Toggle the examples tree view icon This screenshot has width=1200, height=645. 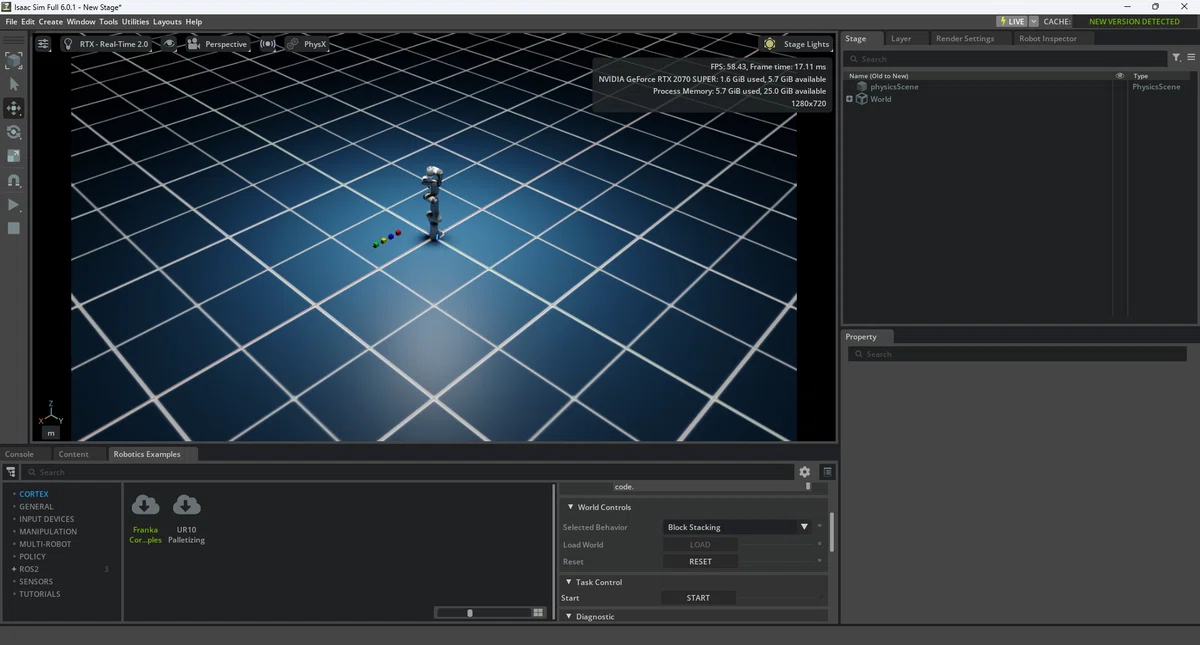click(11, 472)
